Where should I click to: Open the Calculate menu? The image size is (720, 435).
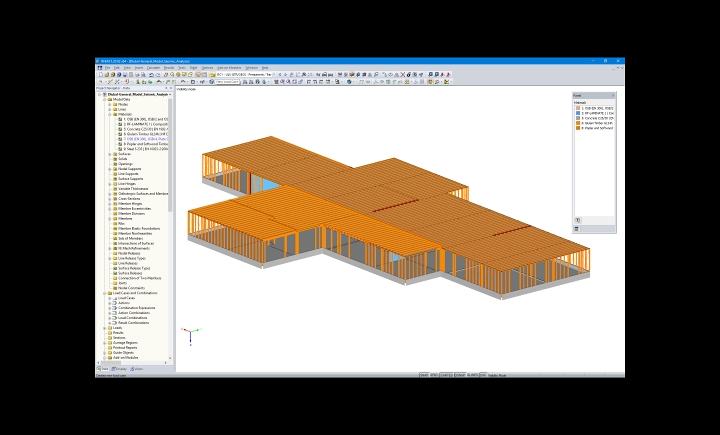(x=153, y=68)
